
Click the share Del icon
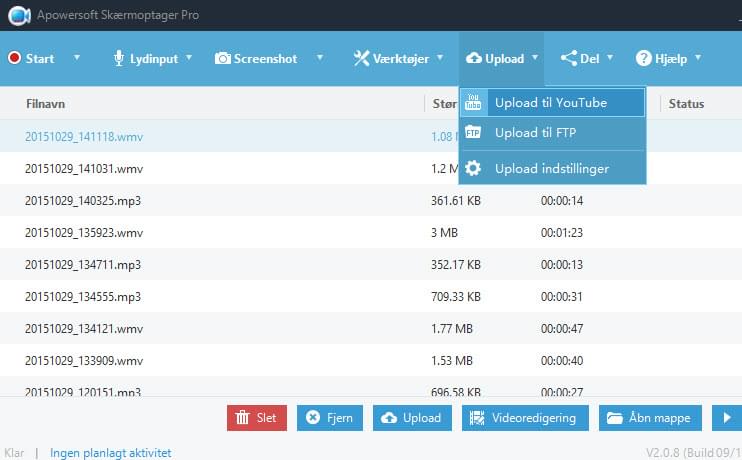pyautogui.click(x=569, y=58)
